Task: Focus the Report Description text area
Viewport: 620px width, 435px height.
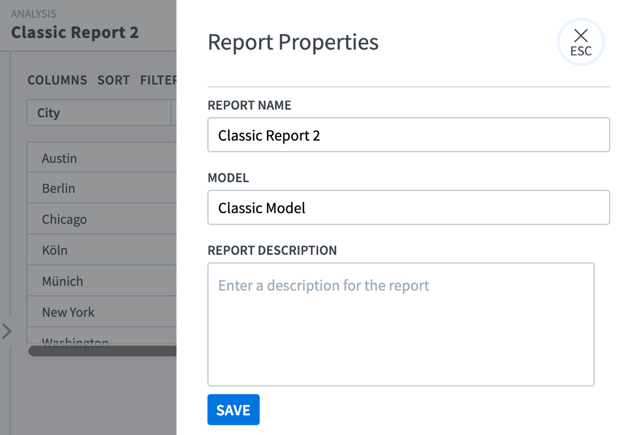Action: [400, 324]
